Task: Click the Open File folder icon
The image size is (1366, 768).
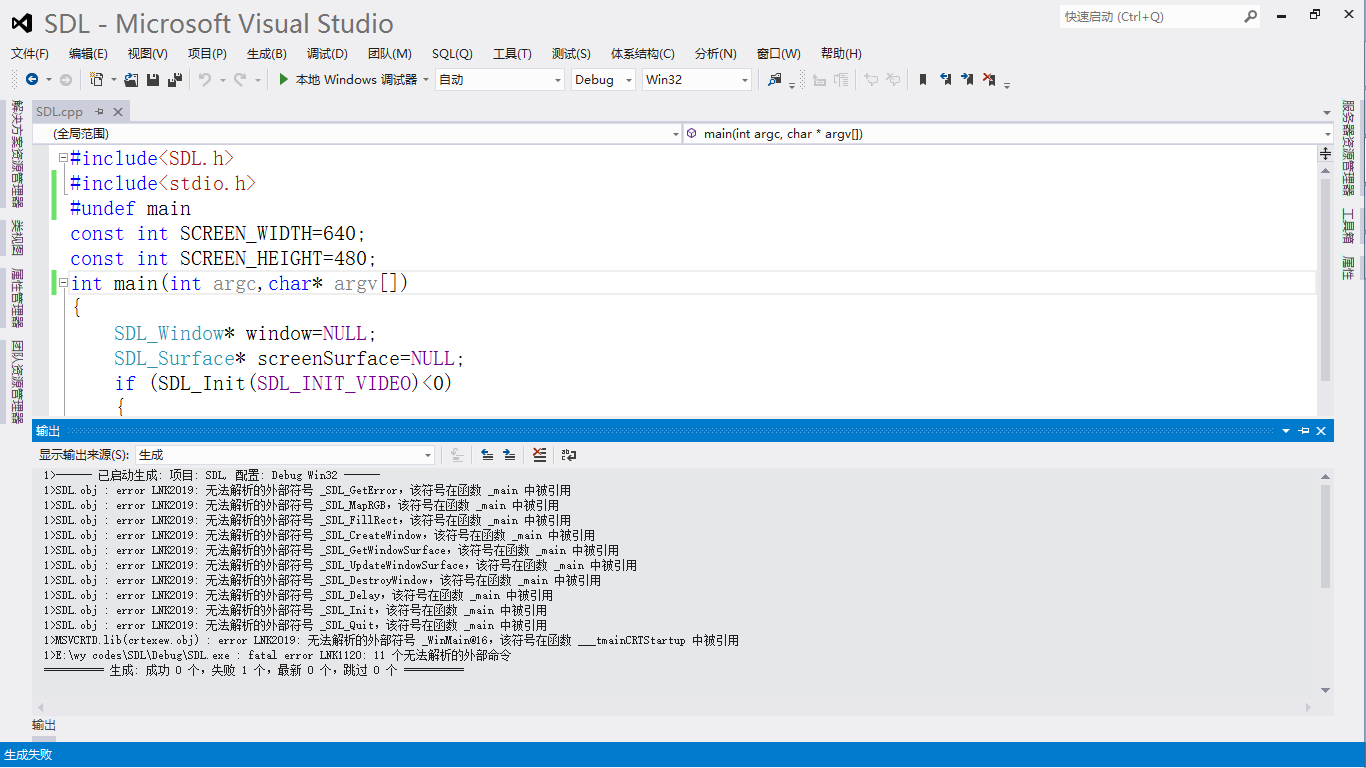Action: [x=131, y=79]
